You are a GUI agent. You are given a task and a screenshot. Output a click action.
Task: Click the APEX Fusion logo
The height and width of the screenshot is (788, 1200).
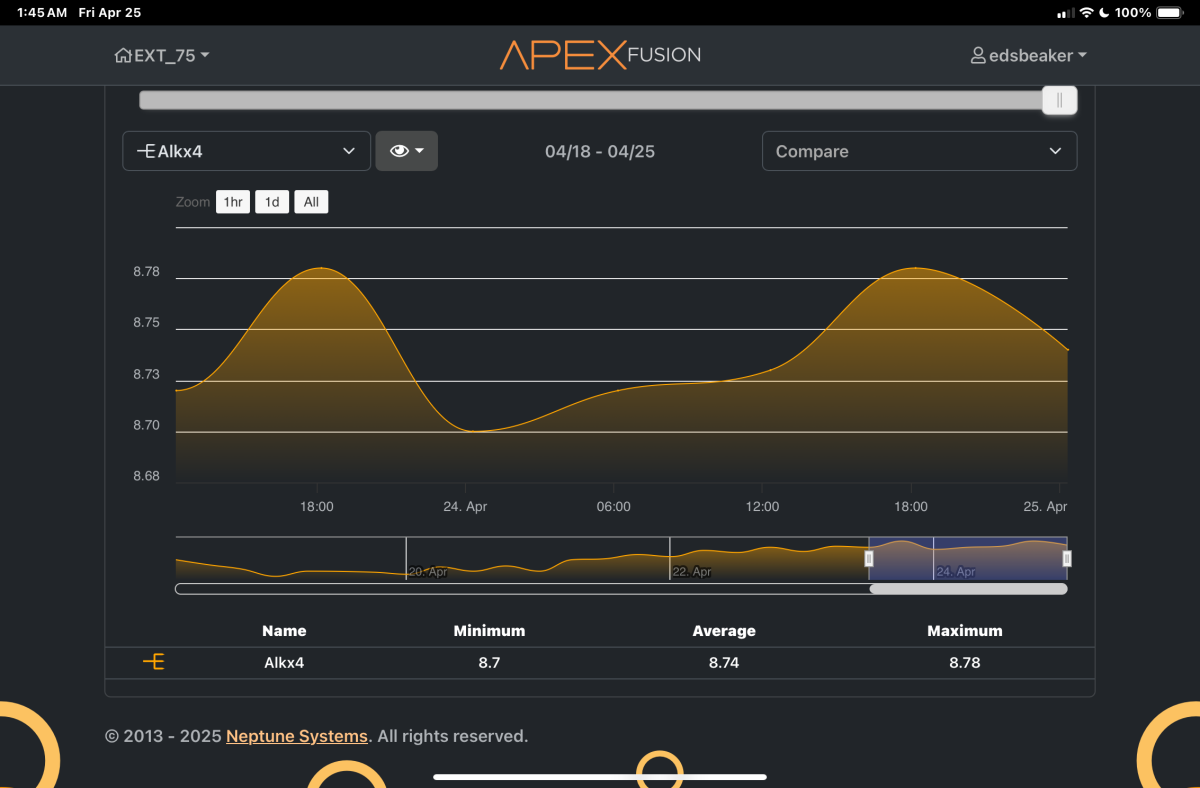[600, 55]
